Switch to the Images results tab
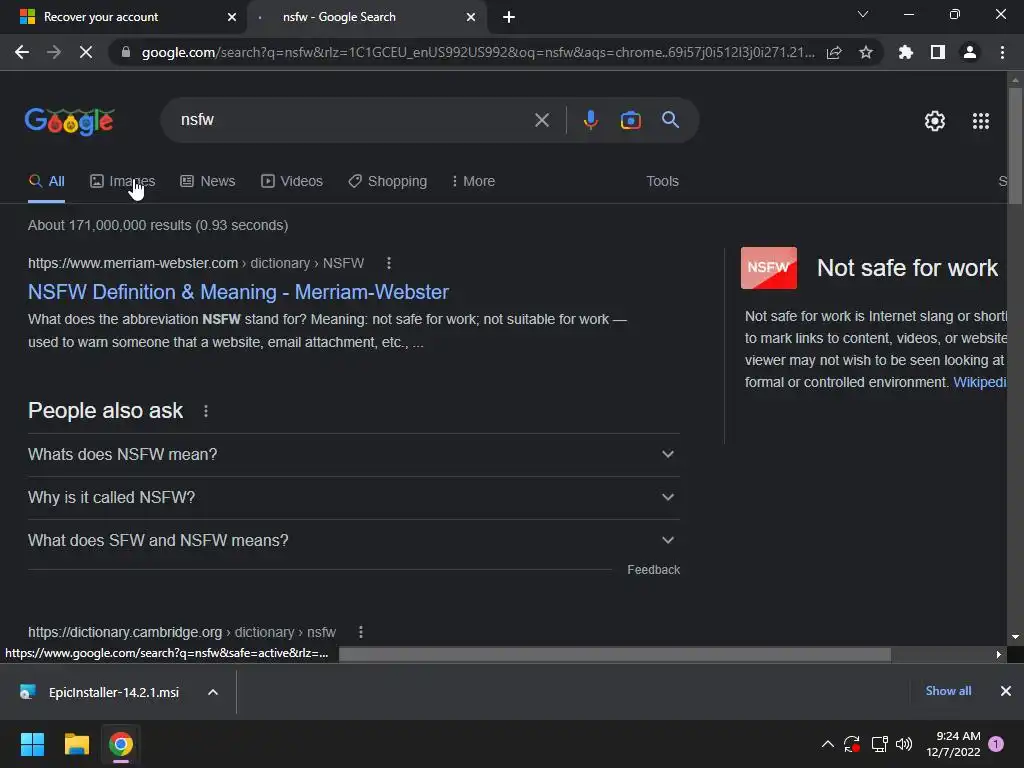Screen dimensions: 1024x768 (x=123, y=181)
